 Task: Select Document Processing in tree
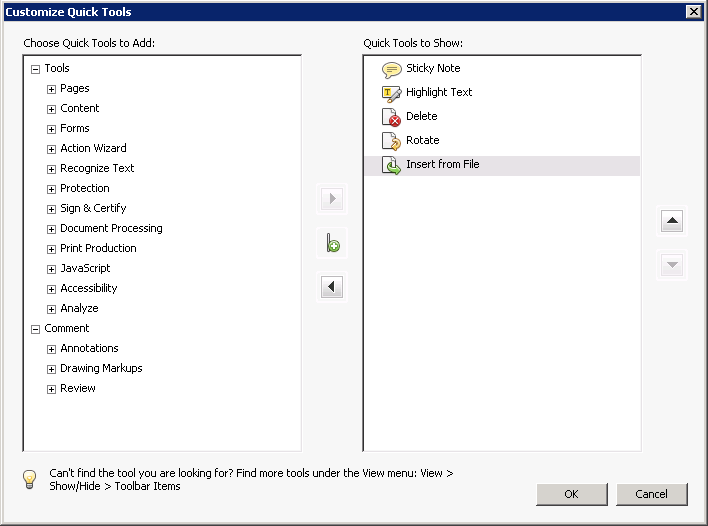(x=111, y=228)
